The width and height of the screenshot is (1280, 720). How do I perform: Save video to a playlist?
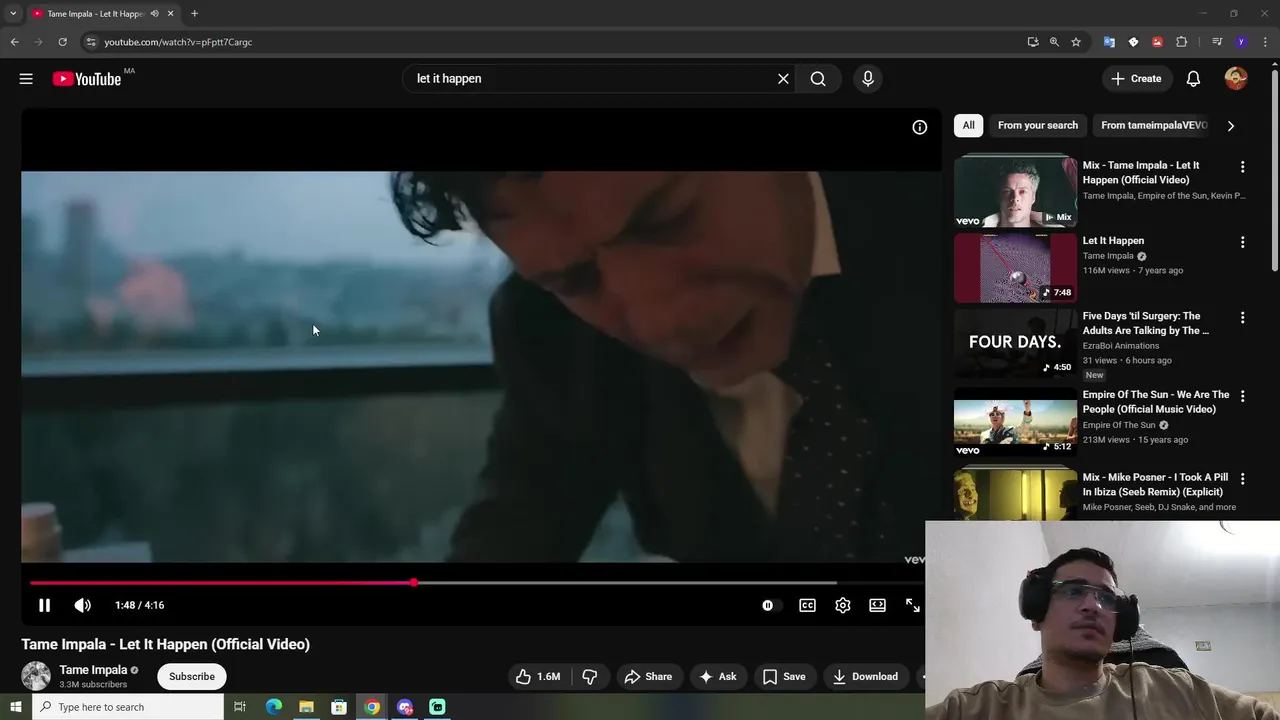pos(784,677)
